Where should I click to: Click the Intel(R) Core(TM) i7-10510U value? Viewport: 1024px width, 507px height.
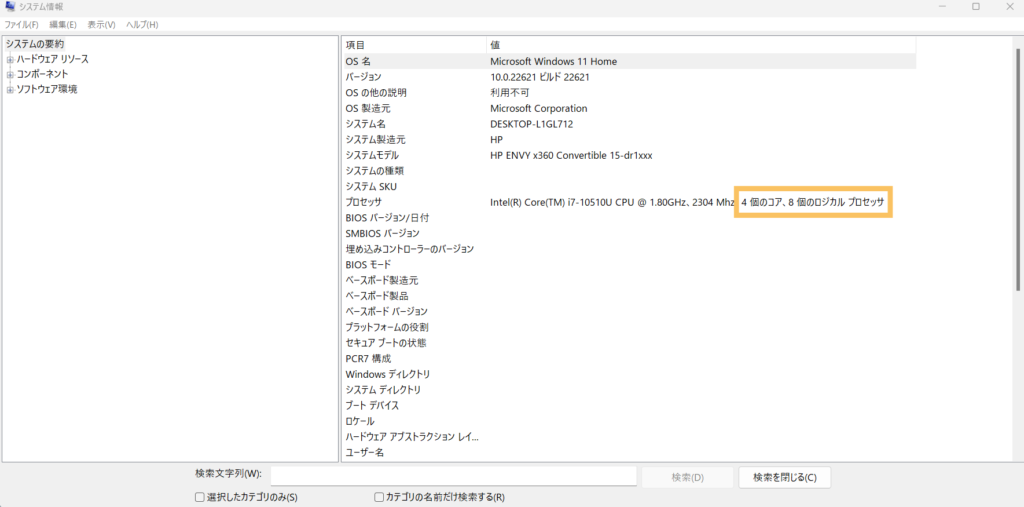click(612, 203)
